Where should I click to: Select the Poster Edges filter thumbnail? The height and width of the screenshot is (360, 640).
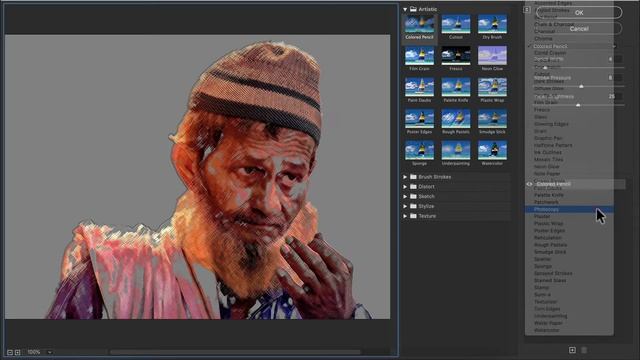point(419,119)
